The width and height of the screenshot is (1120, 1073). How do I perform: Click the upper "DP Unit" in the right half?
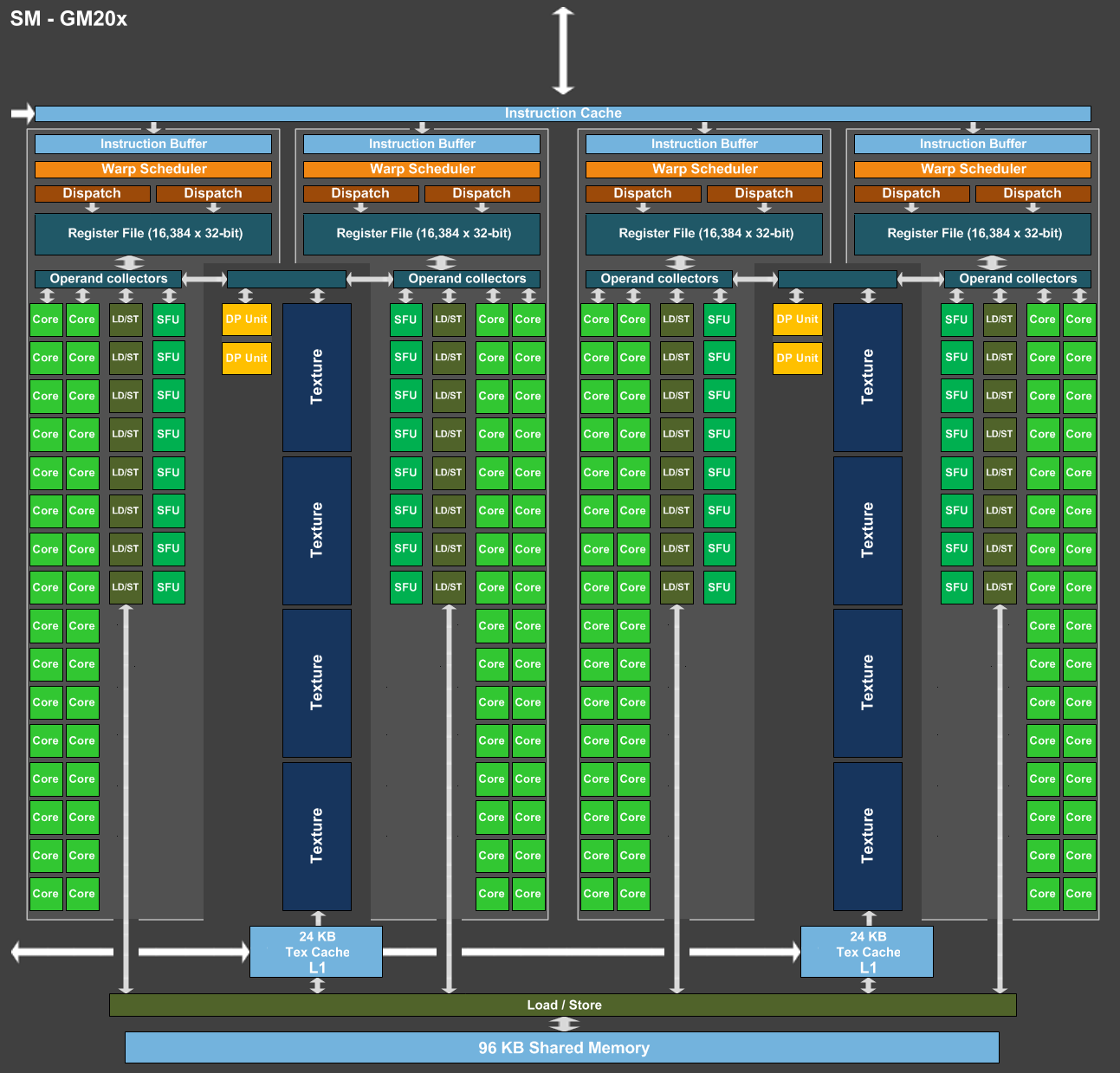point(798,320)
